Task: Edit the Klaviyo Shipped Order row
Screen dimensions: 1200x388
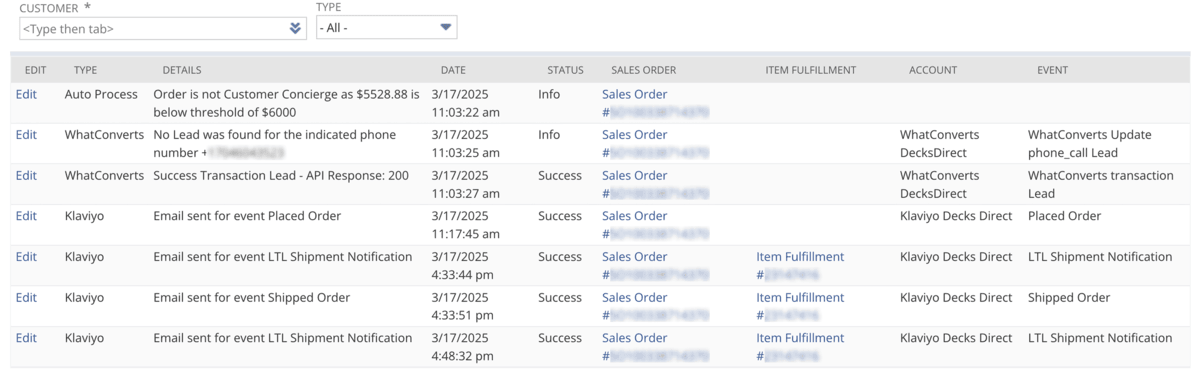Action: click(26, 297)
